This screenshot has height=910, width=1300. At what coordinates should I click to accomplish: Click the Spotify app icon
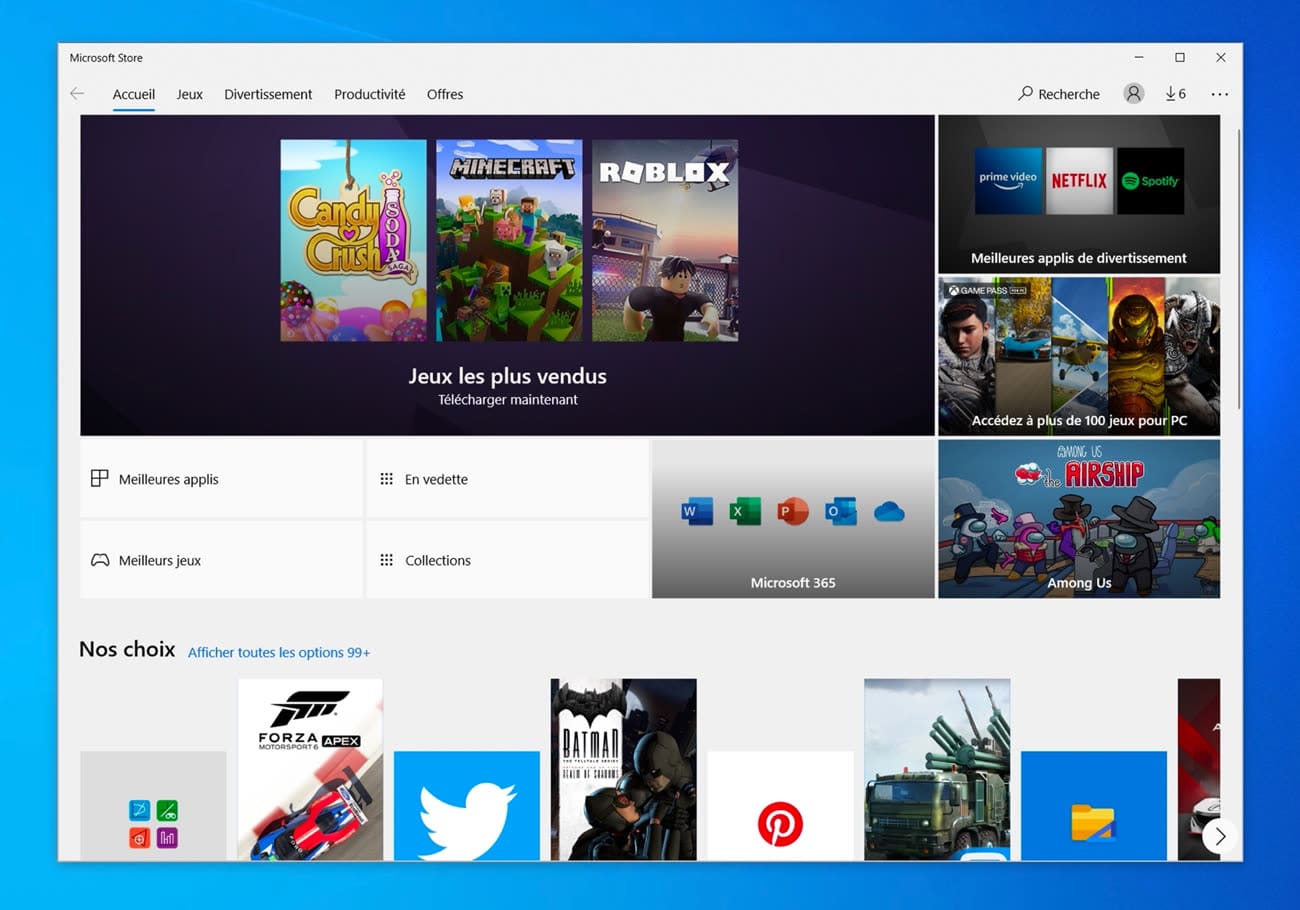[1150, 181]
